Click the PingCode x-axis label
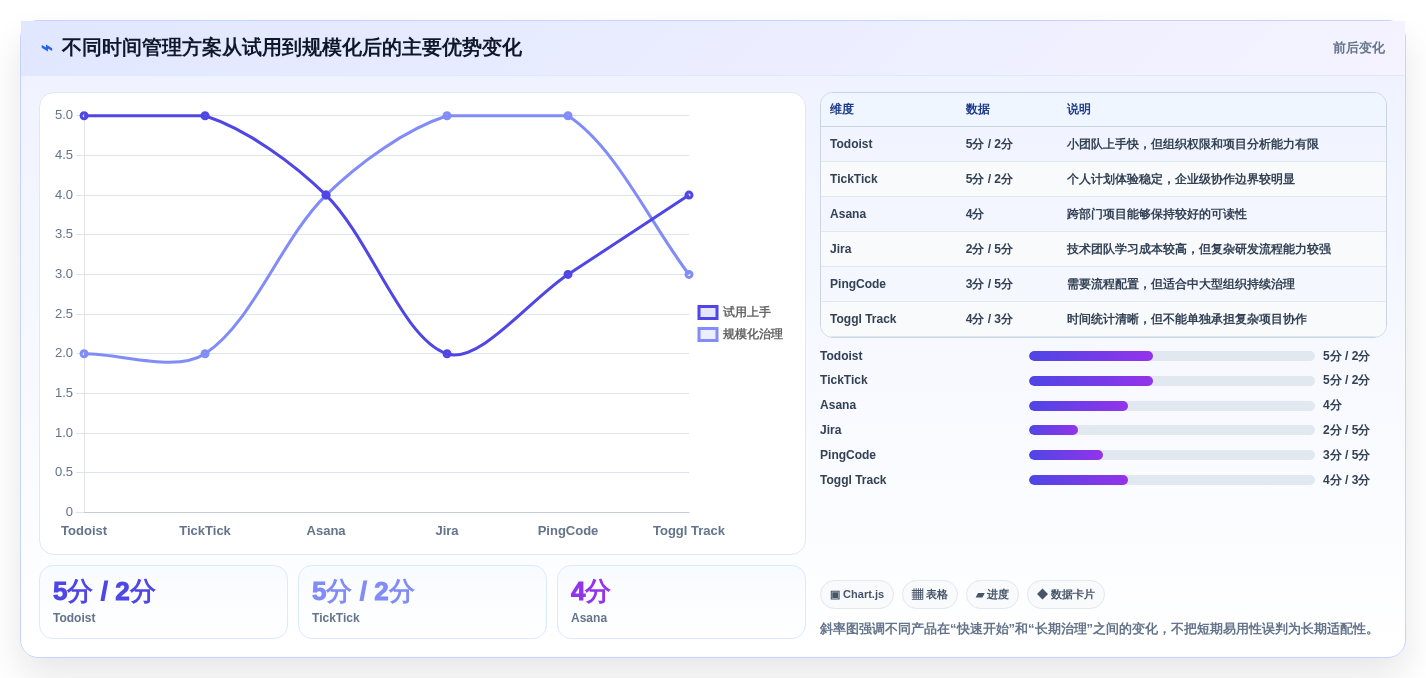1426x678 pixels. (568, 531)
